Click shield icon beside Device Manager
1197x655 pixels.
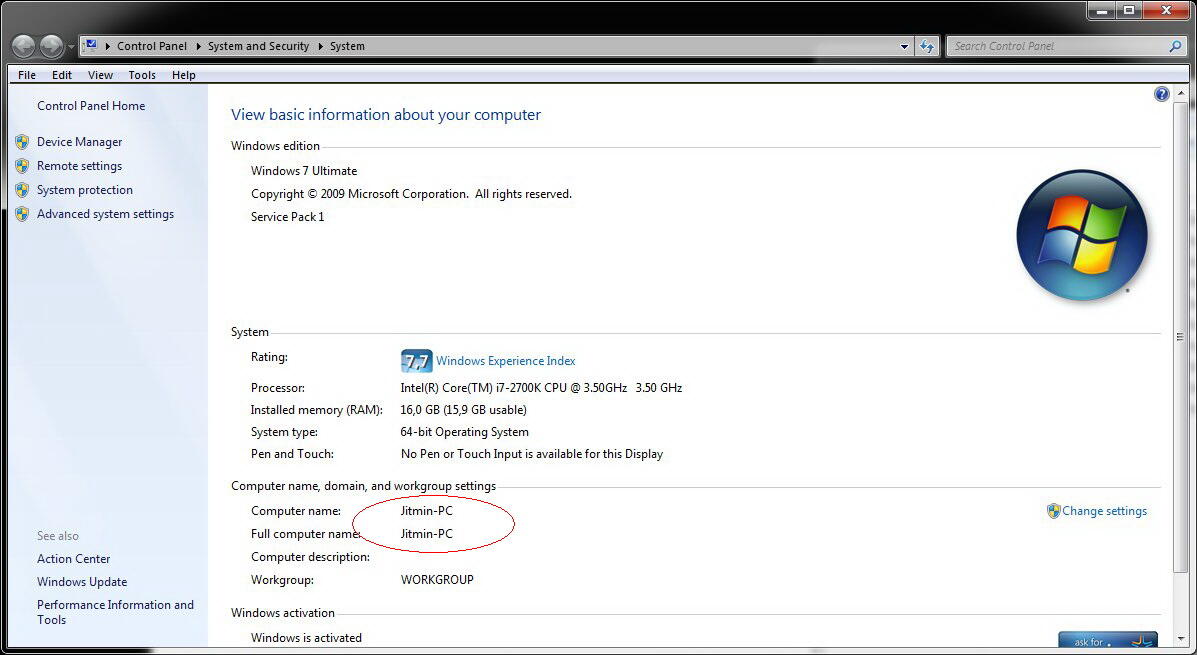click(22, 142)
